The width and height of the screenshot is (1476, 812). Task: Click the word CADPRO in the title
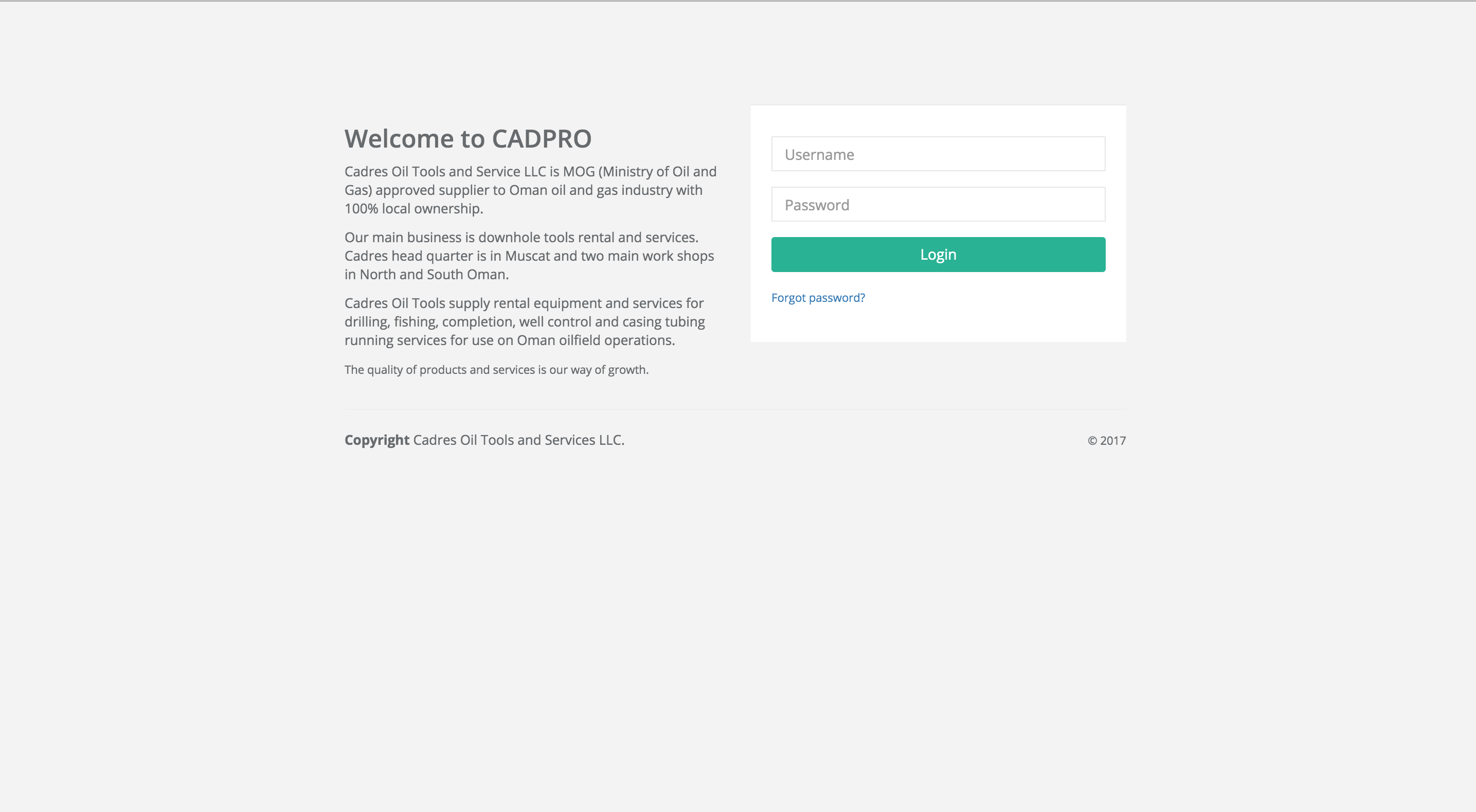point(542,139)
